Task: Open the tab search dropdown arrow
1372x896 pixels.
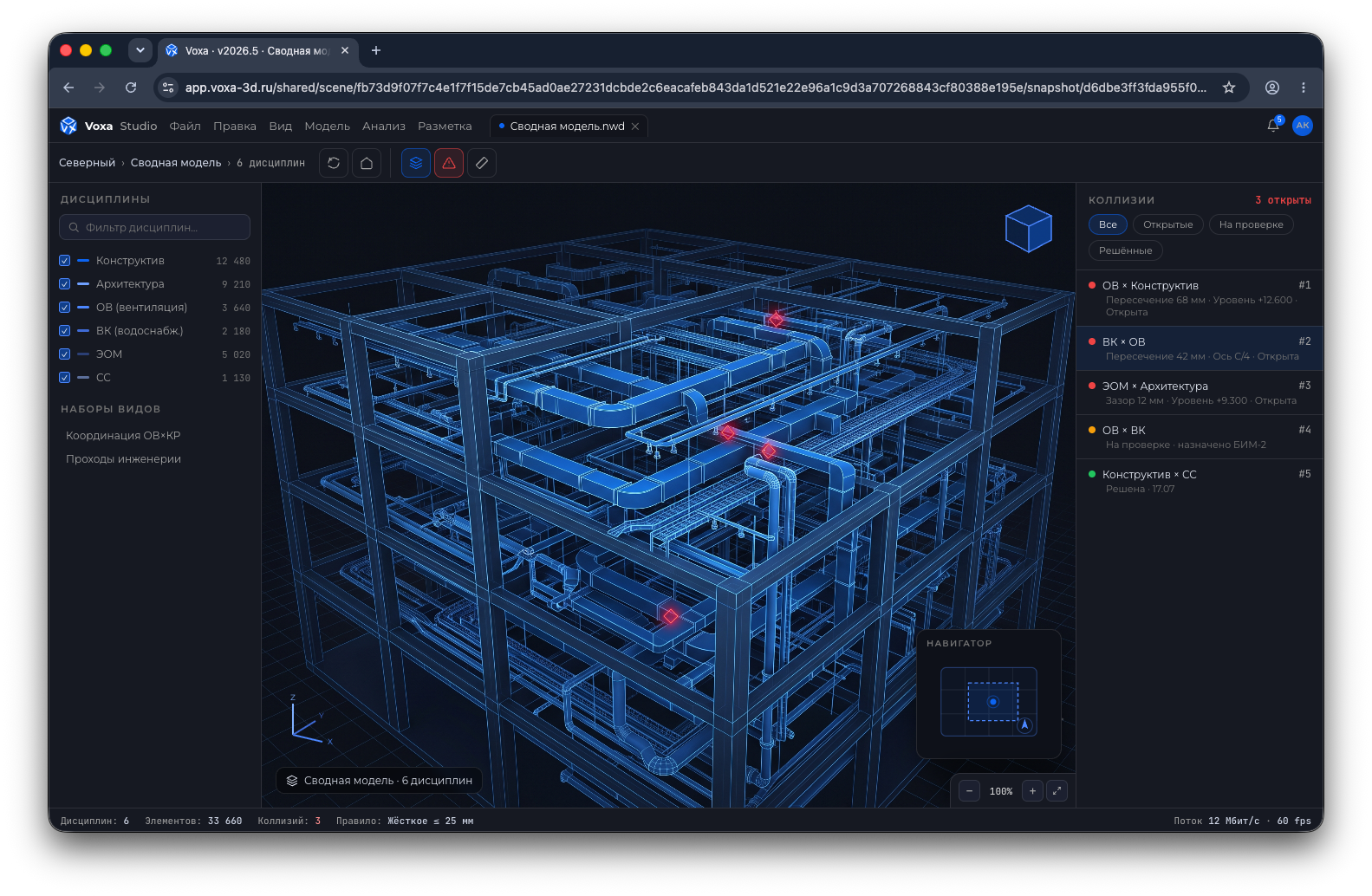Action: [x=140, y=50]
